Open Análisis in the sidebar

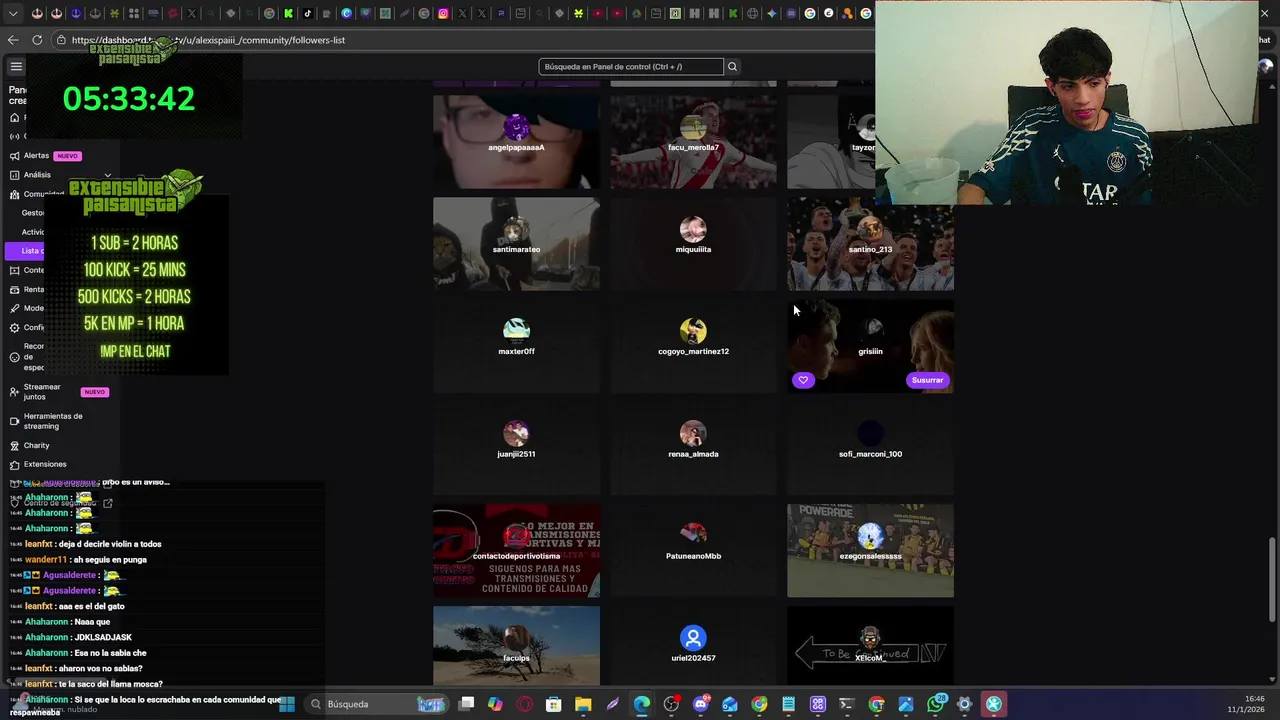click(x=37, y=175)
